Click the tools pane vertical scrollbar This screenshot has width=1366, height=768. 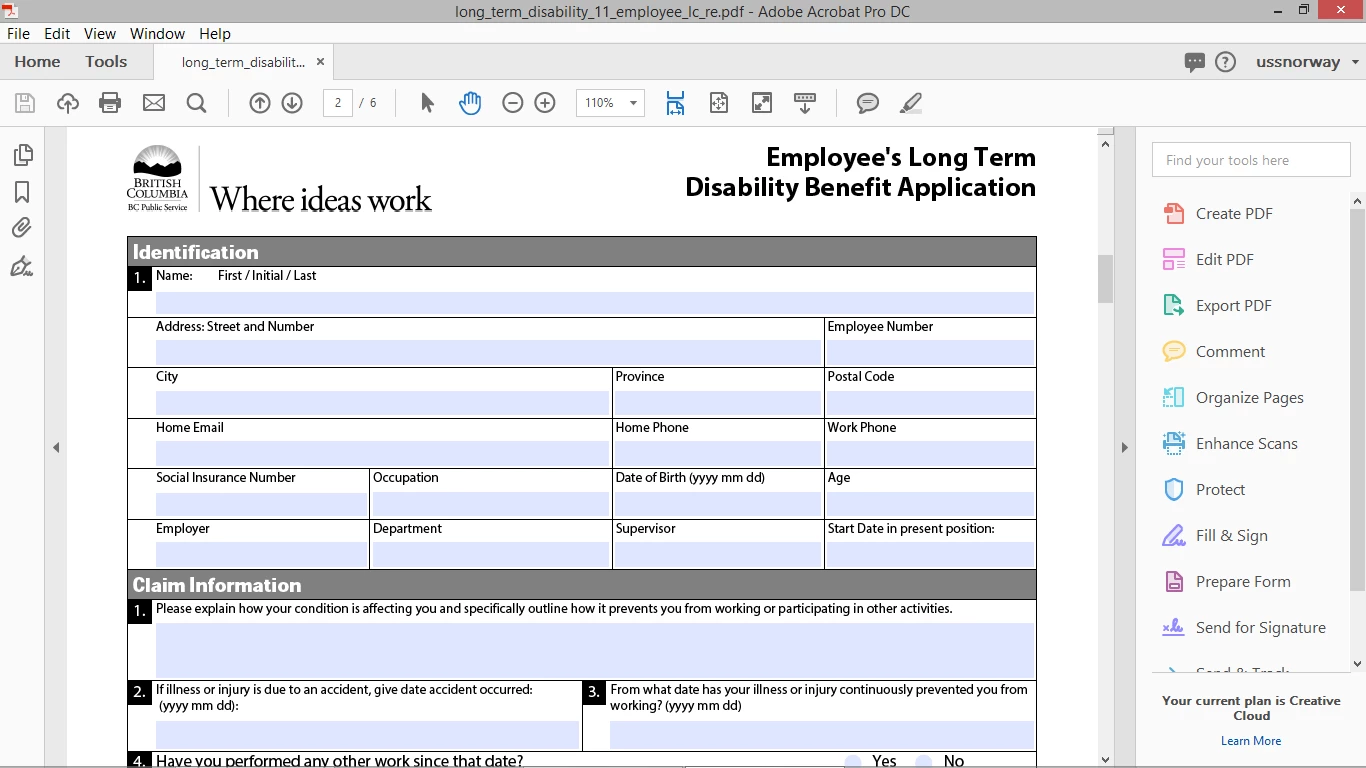click(1357, 400)
